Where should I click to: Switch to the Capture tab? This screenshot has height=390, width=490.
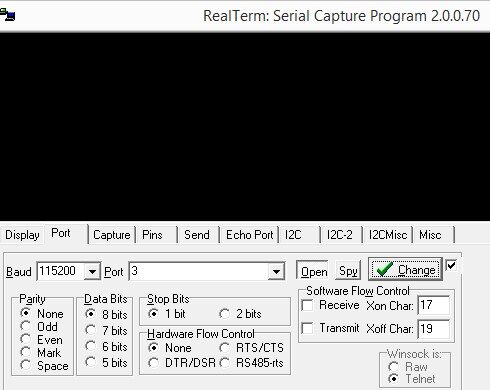(112, 235)
